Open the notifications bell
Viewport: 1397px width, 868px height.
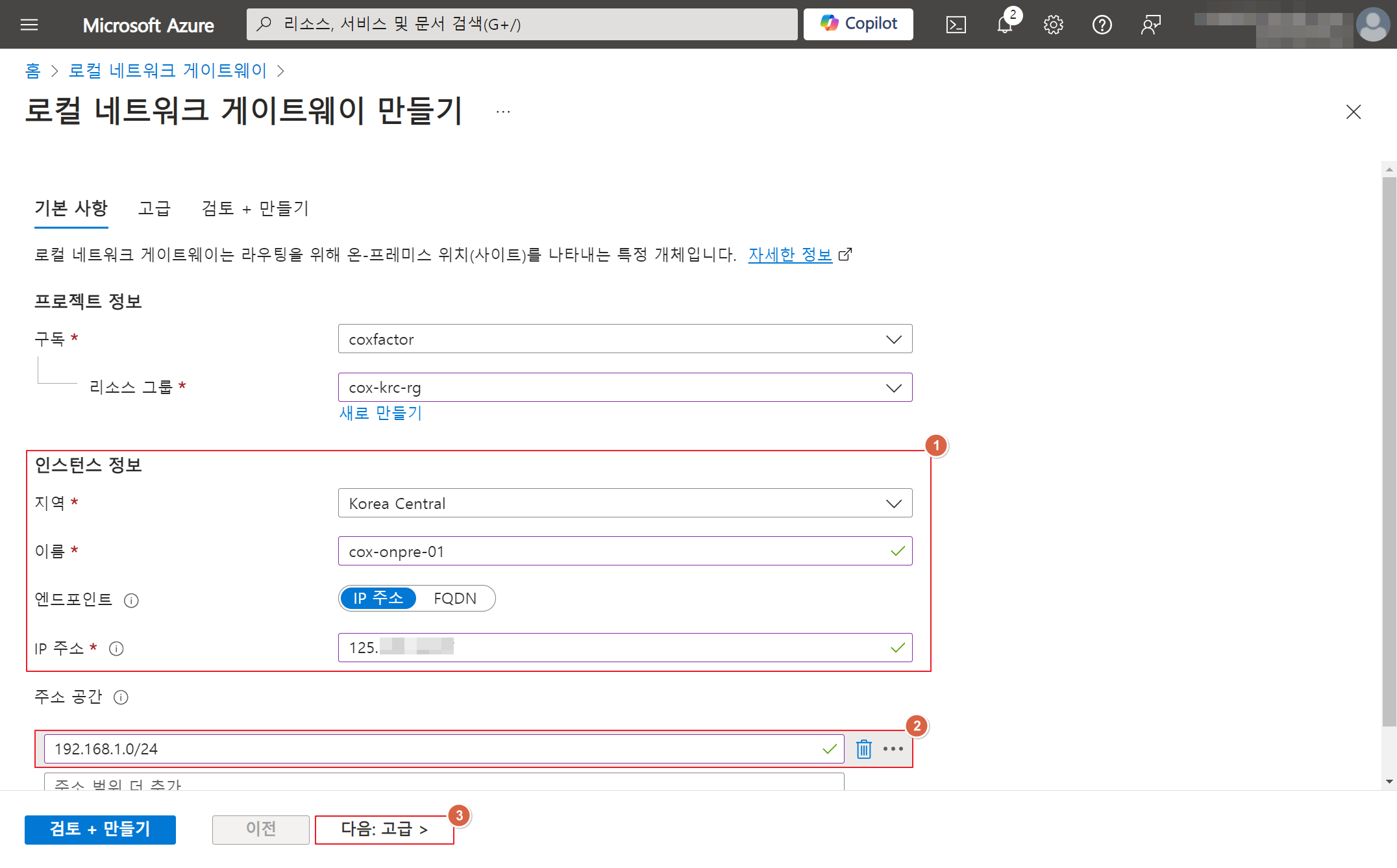[x=1004, y=25]
